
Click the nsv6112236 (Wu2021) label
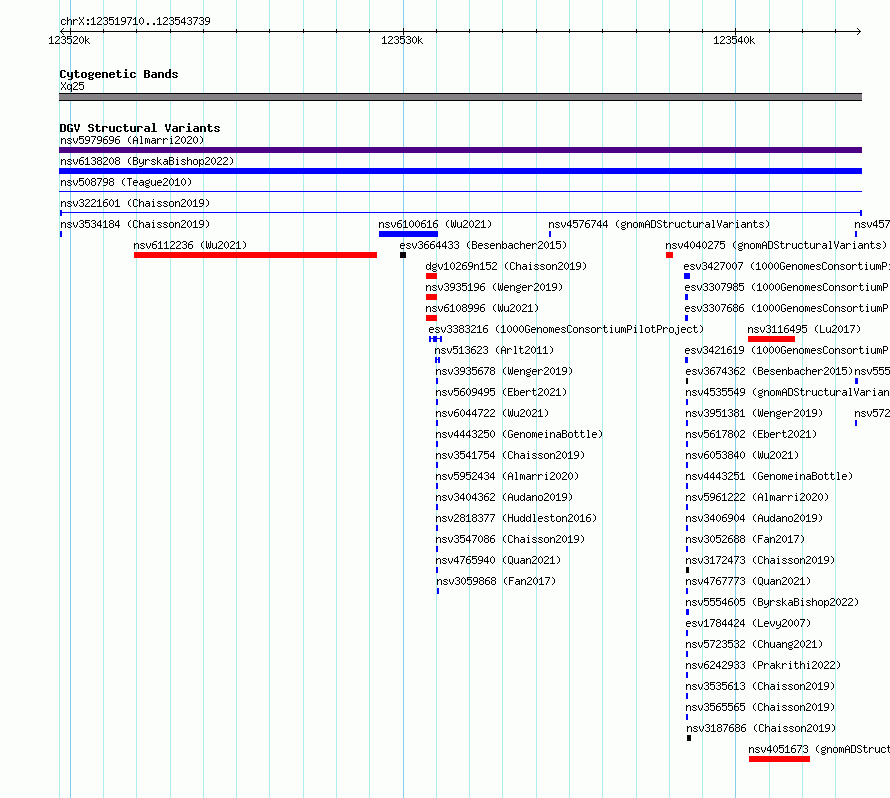point(190,245)
